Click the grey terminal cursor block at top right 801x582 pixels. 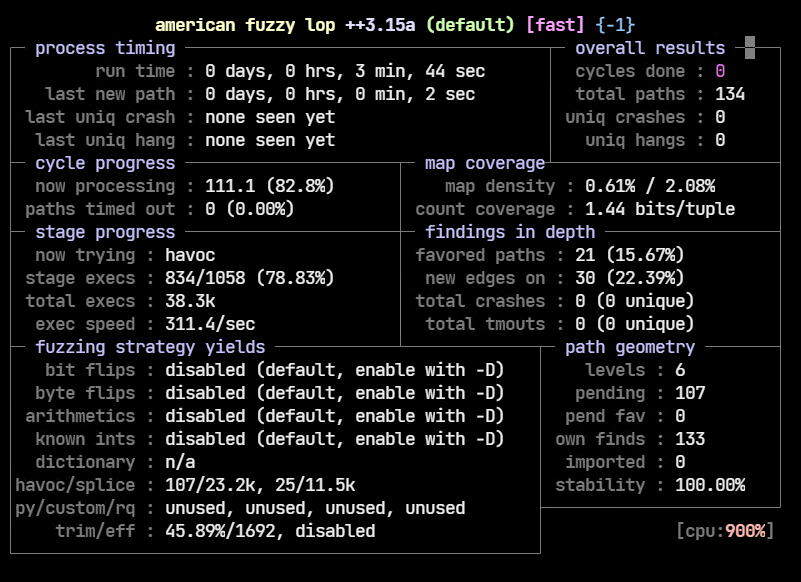(750, 48)
